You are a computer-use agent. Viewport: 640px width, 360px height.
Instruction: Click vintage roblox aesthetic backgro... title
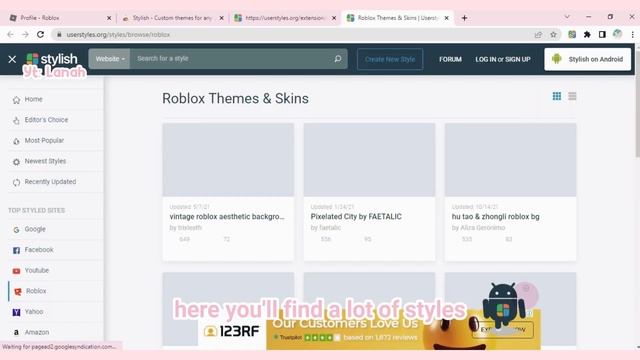click(x=227, y=217)
